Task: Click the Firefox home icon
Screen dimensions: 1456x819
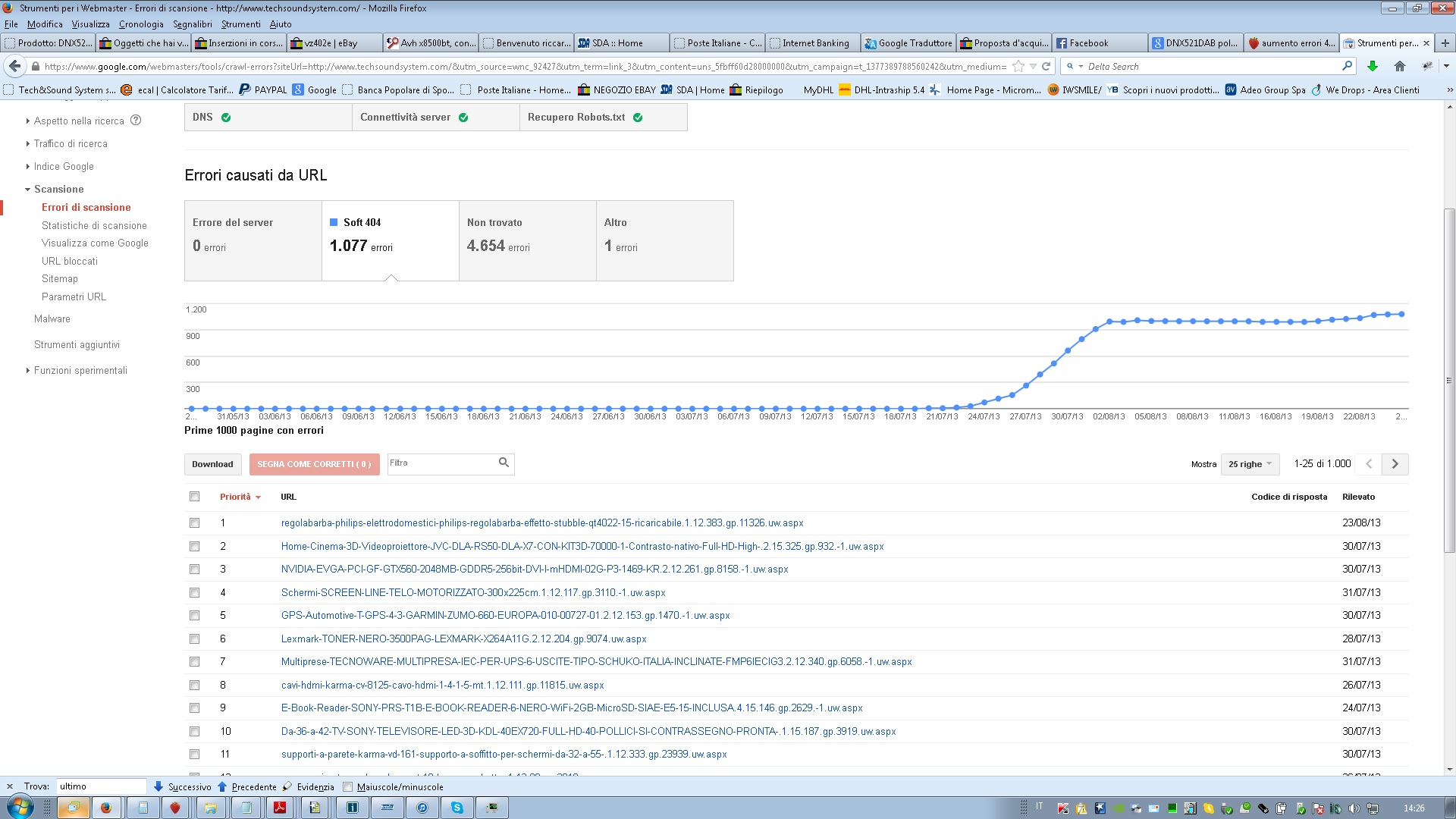Action: point(1400,66)
